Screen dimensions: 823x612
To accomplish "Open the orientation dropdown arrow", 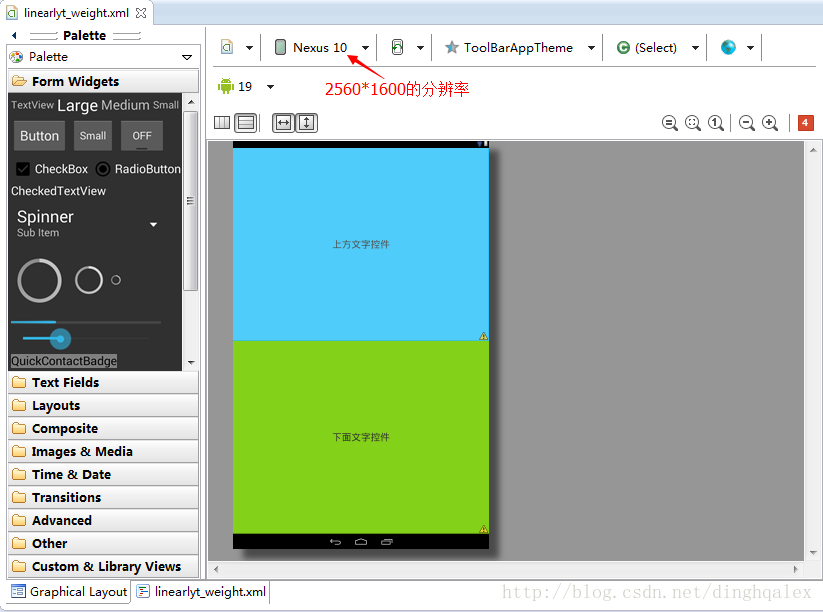I will (x=420, y=48).
